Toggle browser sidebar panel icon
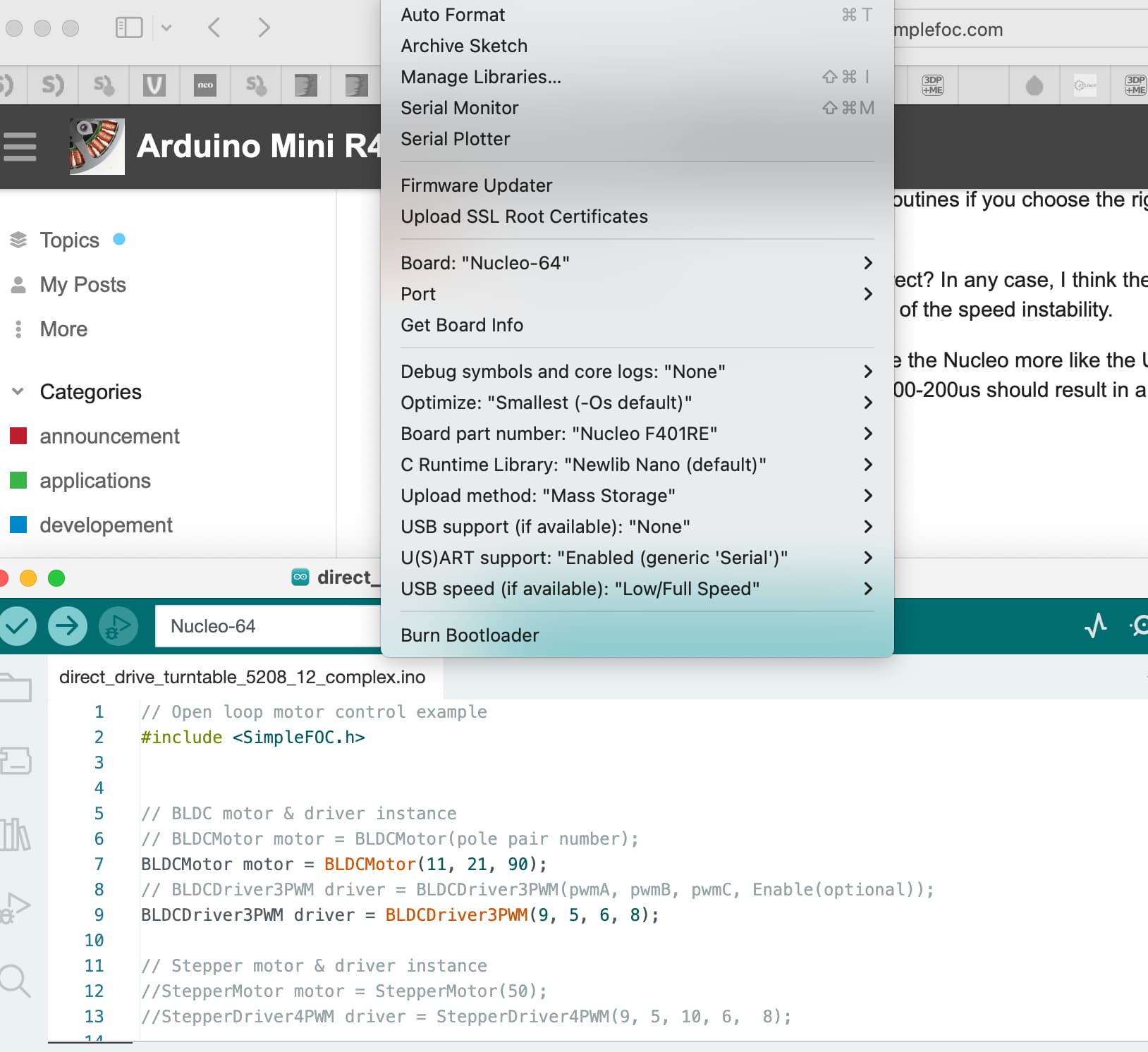This screenshot has height=1052, width=1148. [129, 27]
